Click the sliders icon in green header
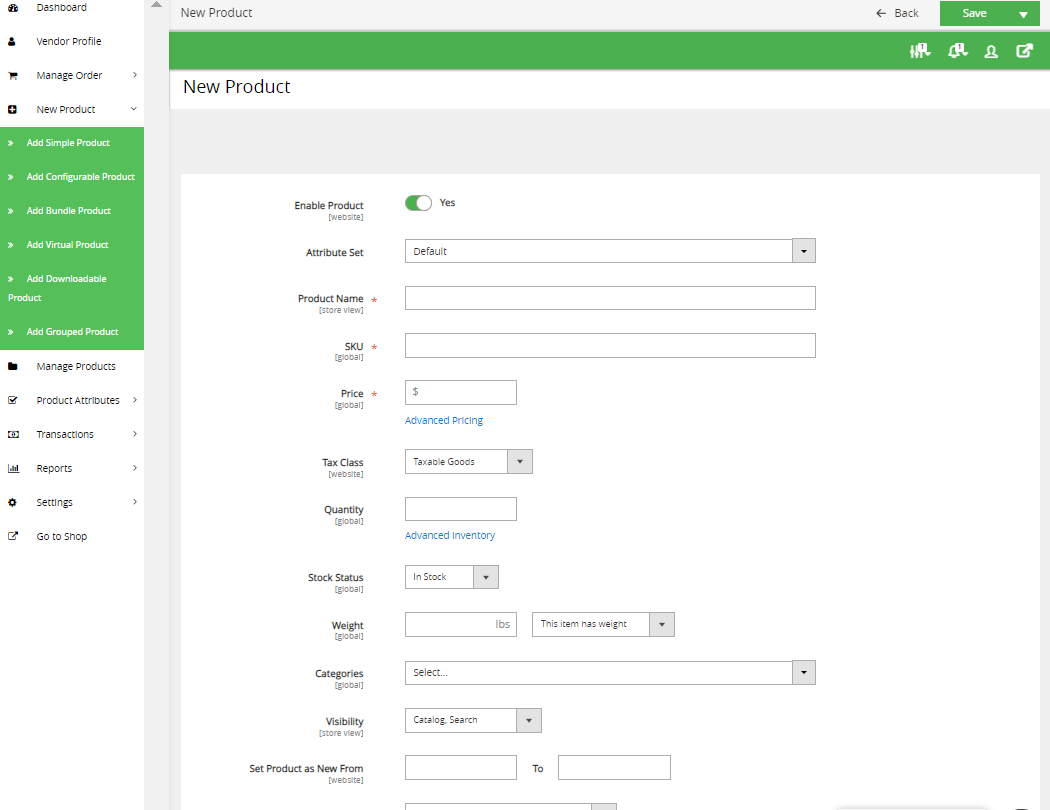Image resolution: width=1050 pixels, height=810 pixels. [x=920, y=51]
